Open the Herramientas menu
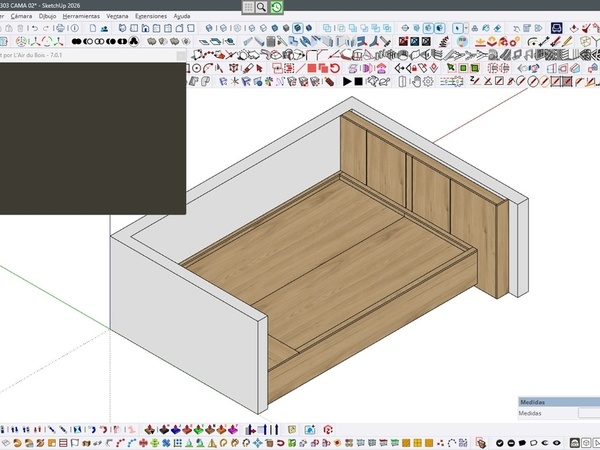The image size is (600, 450). point(81,17)
